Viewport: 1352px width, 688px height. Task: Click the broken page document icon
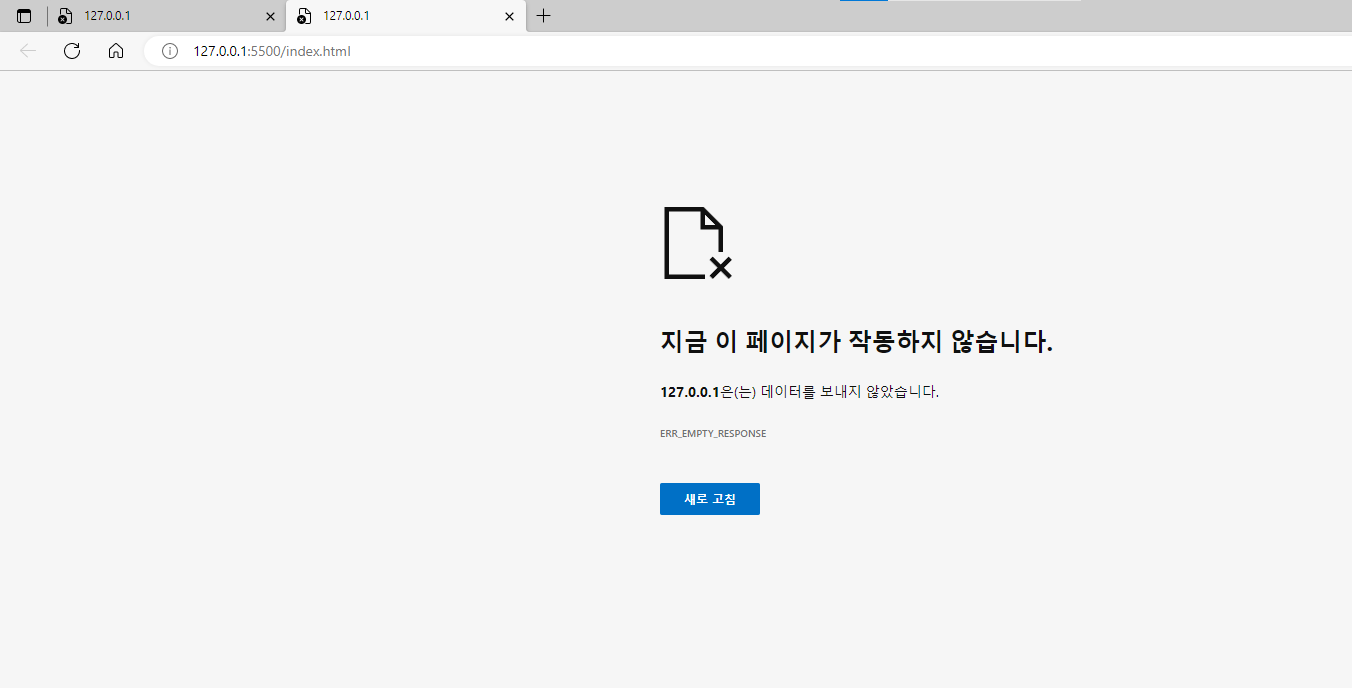tap(698, 243)
